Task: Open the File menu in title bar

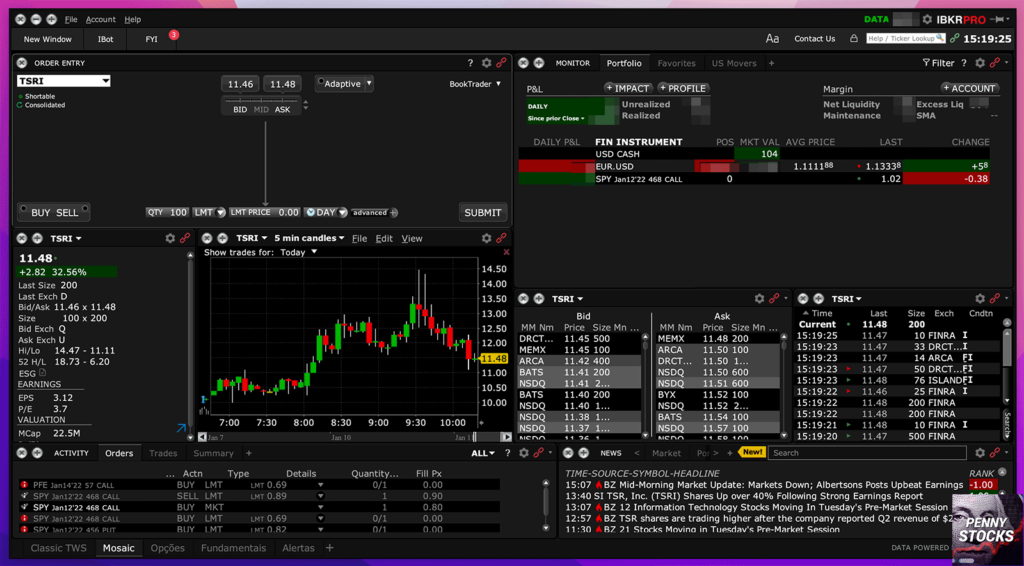Action: click(x=71, y=20)
